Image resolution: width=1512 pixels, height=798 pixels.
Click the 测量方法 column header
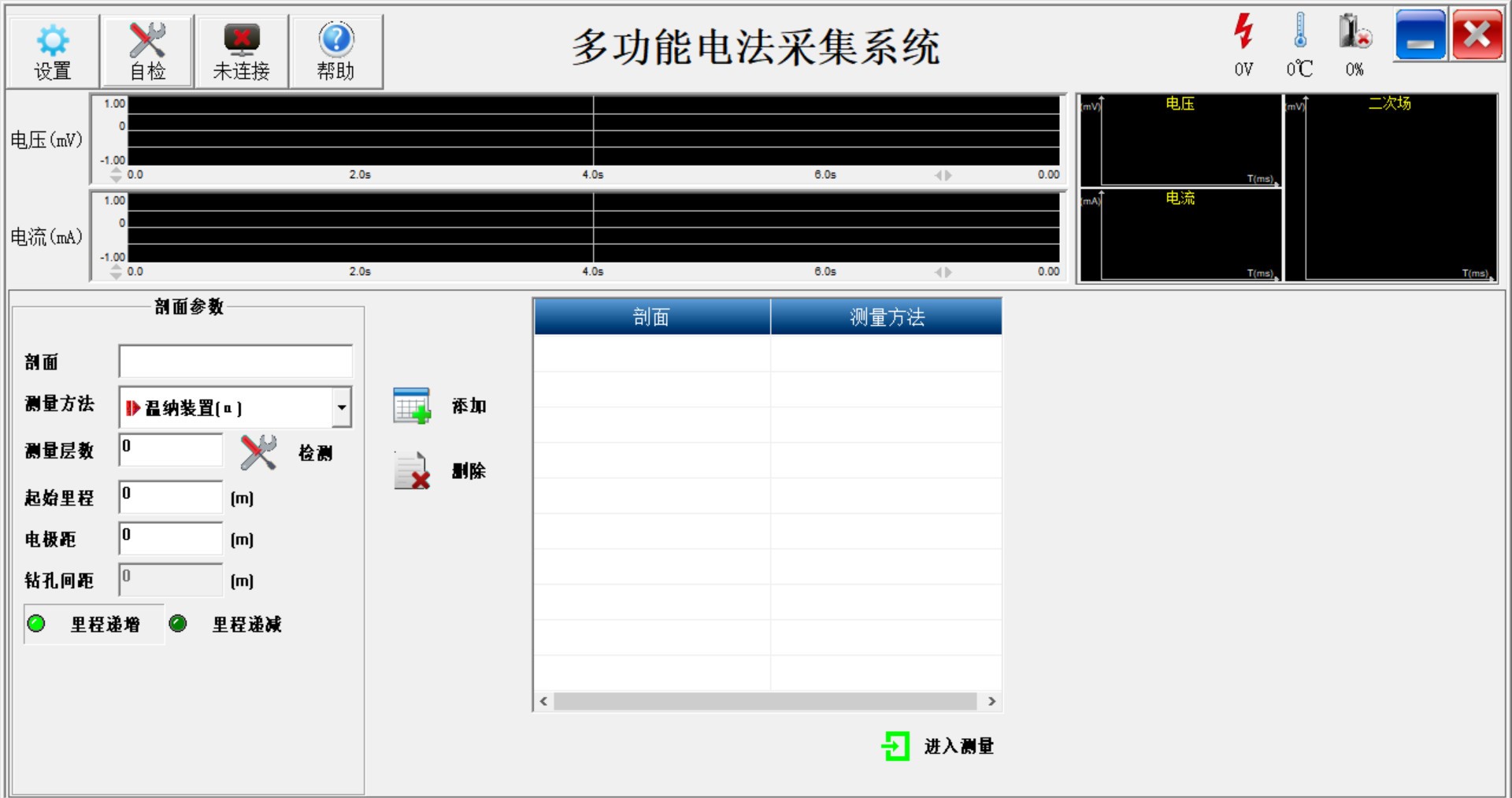[886, 317]
